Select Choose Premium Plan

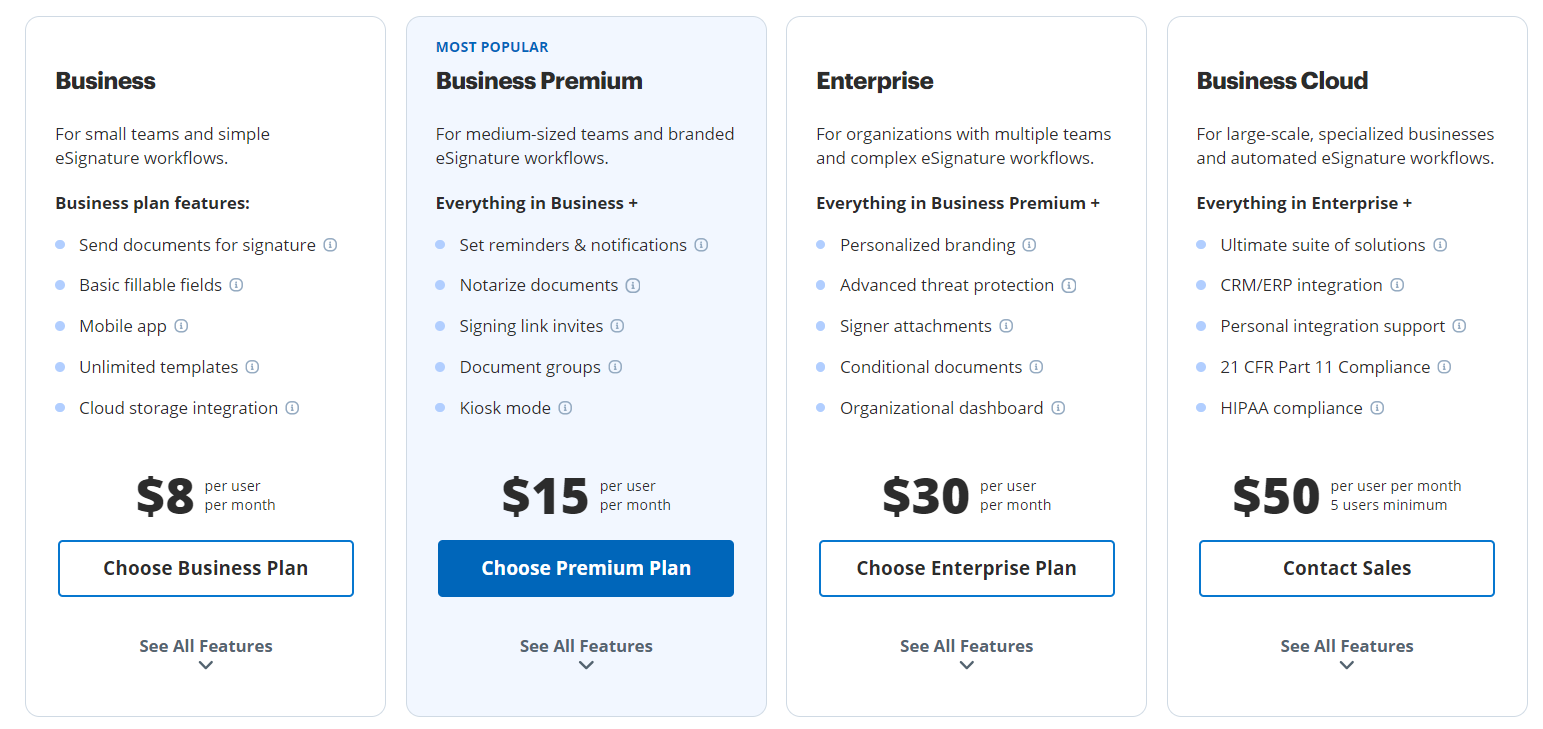[586, 568]
